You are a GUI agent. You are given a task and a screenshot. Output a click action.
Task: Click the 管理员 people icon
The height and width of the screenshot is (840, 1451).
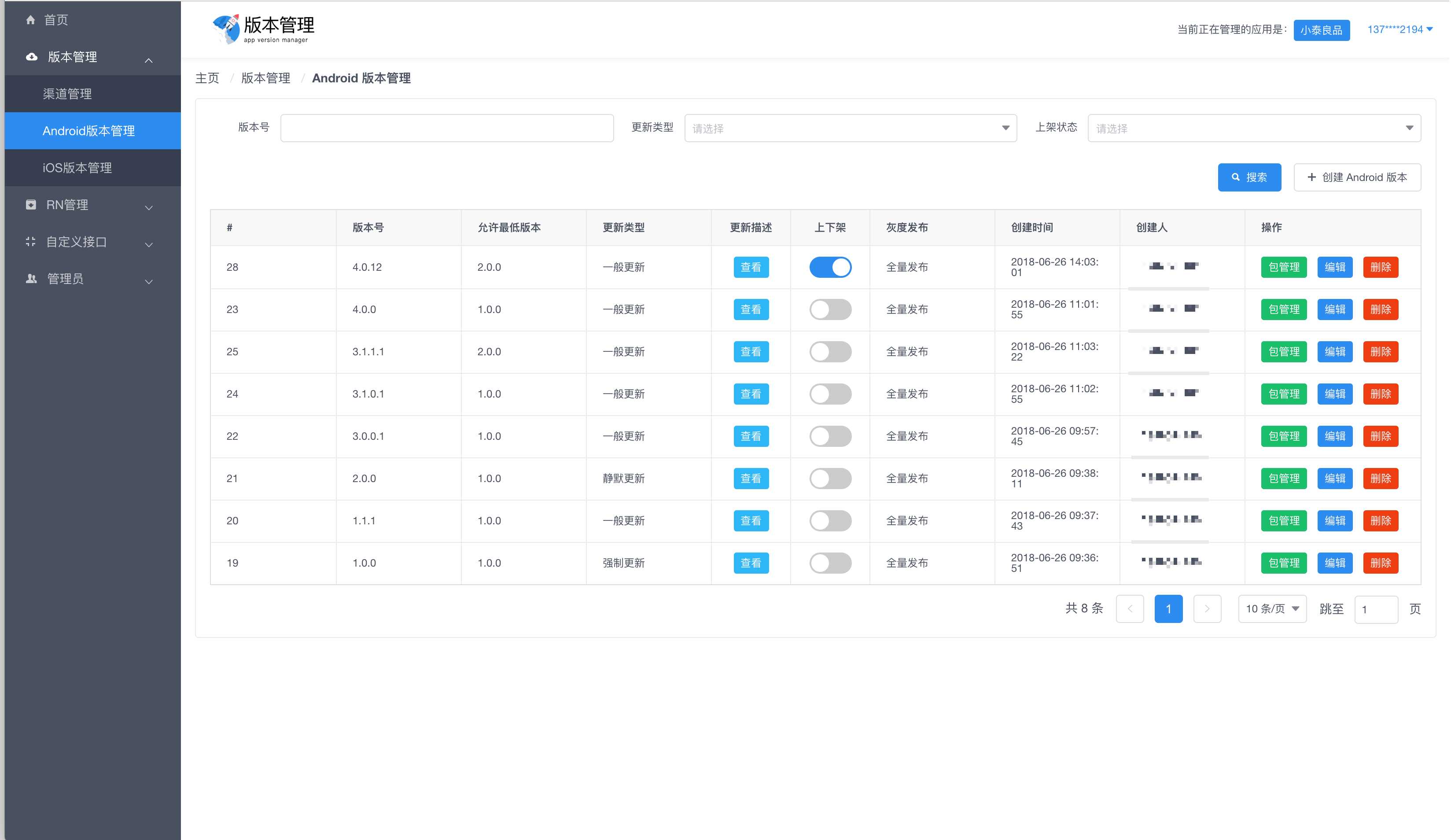(31, 279)
